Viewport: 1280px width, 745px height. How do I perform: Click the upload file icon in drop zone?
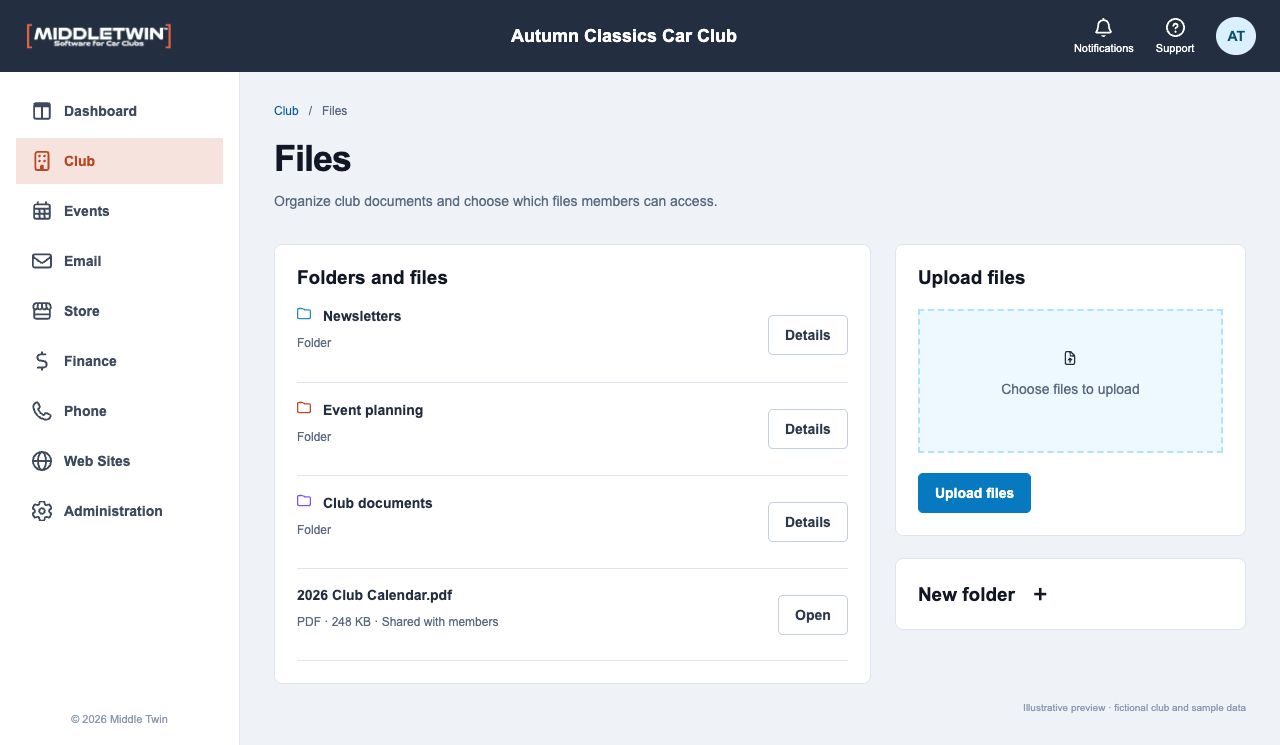coord(1070,358)
